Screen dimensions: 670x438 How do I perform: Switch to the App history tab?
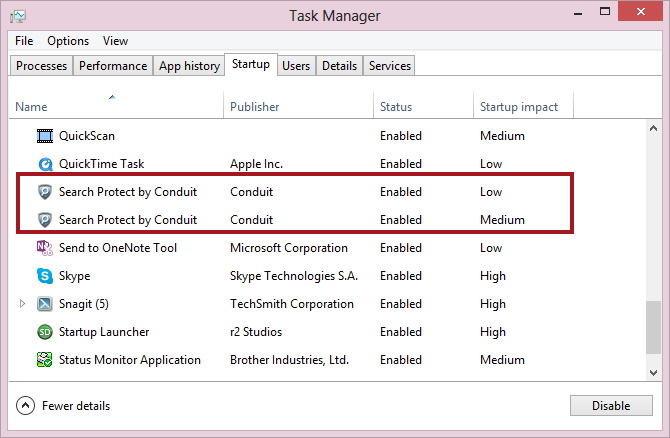pyautogui.click(x=189, y=66)
